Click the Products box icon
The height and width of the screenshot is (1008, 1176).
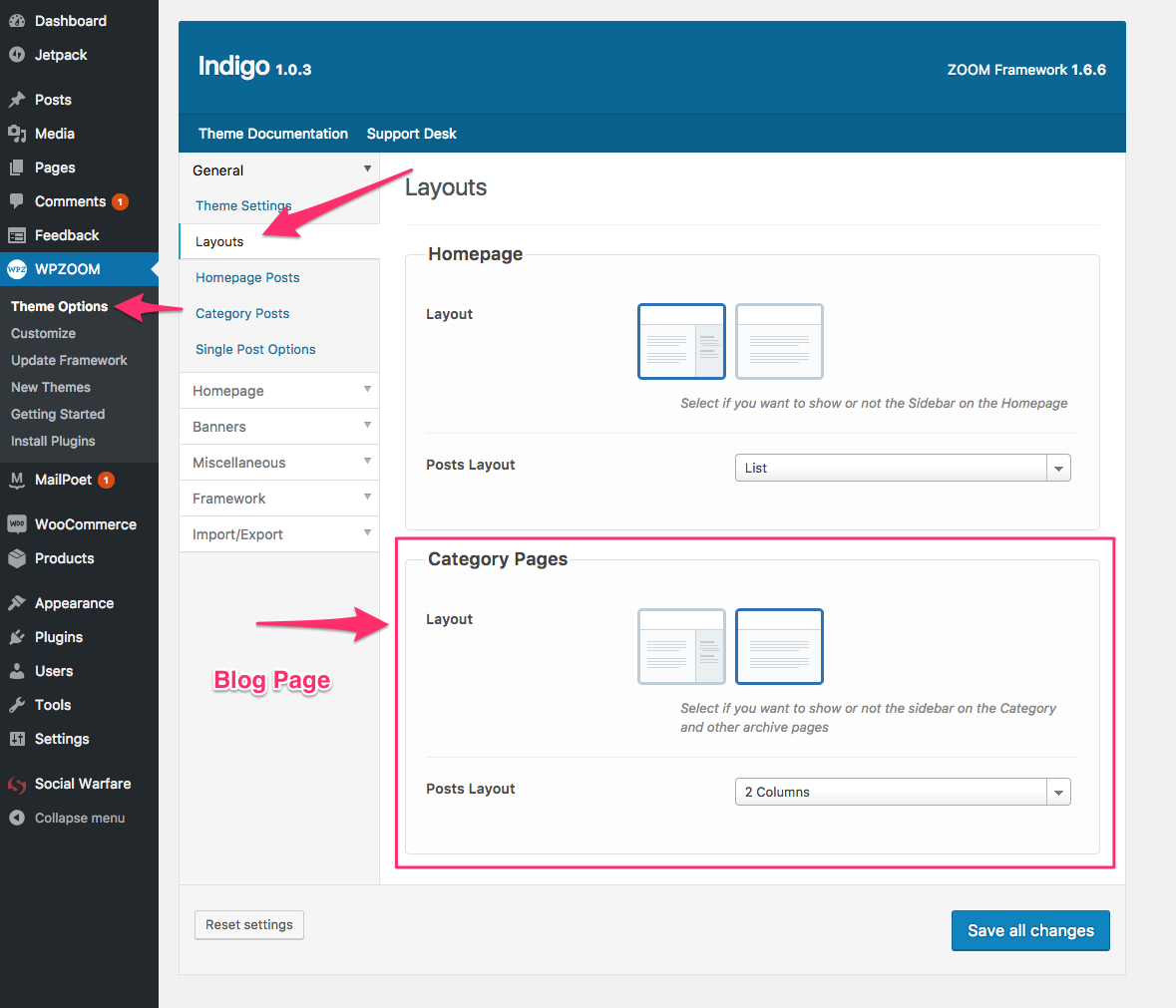click(x=17, y=558)
